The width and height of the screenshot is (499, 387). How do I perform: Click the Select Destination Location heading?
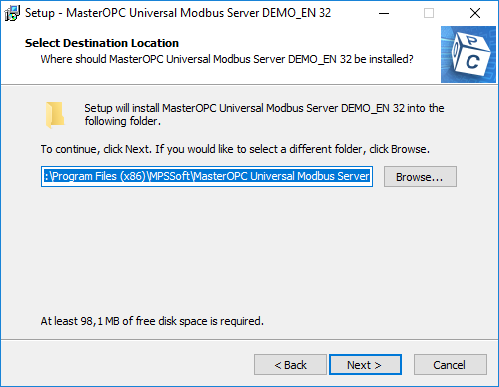(x=102, y=43)
